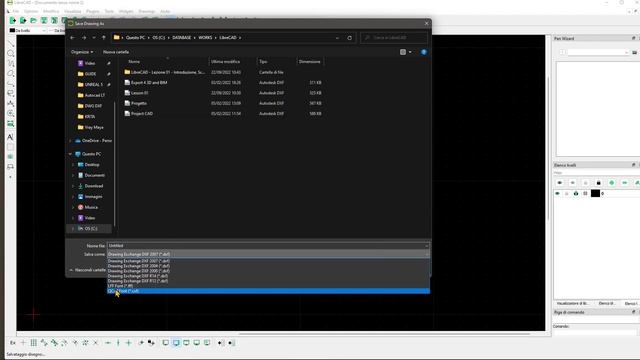Click DATABASE in breadcrumb path

(182, 38)
